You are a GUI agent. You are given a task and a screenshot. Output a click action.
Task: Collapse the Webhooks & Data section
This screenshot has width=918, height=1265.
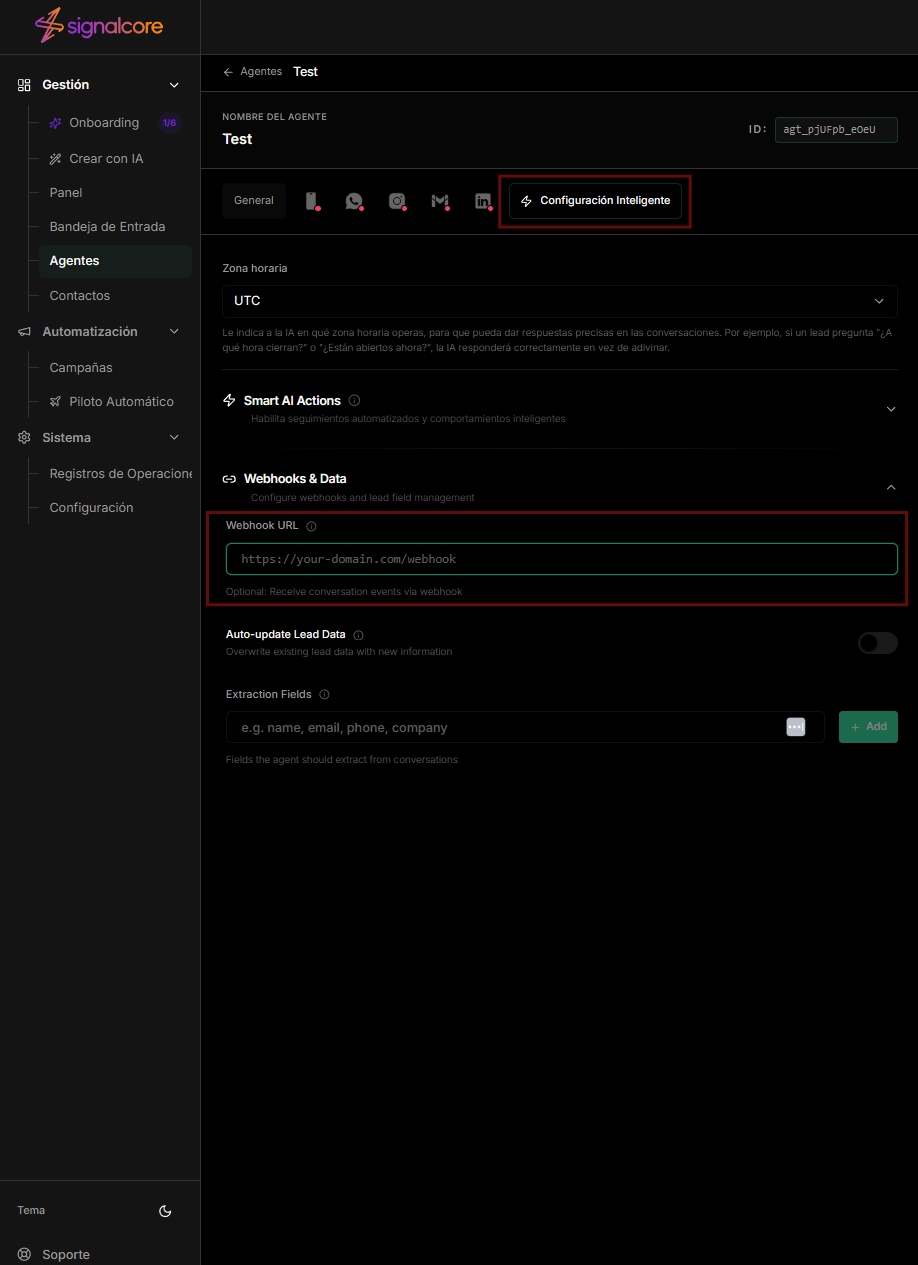891,487
